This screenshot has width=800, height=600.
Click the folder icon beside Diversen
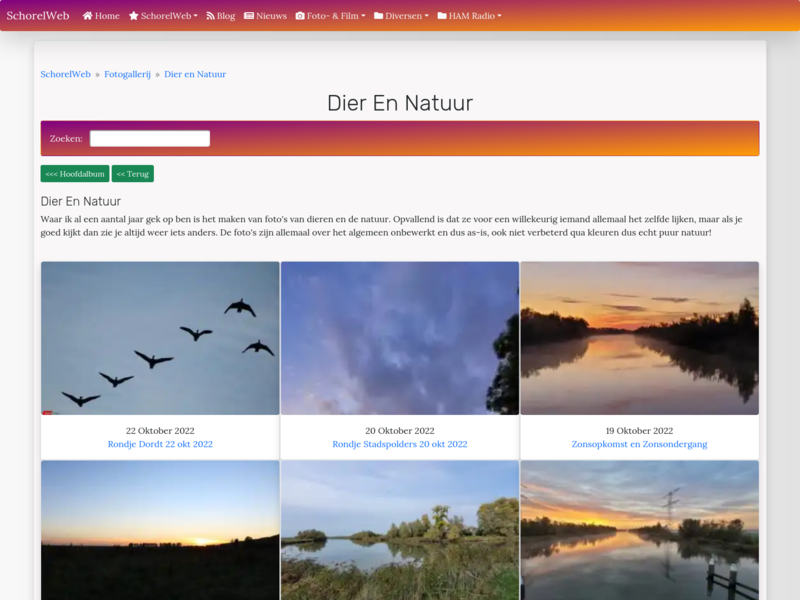(x=379, y=16)
